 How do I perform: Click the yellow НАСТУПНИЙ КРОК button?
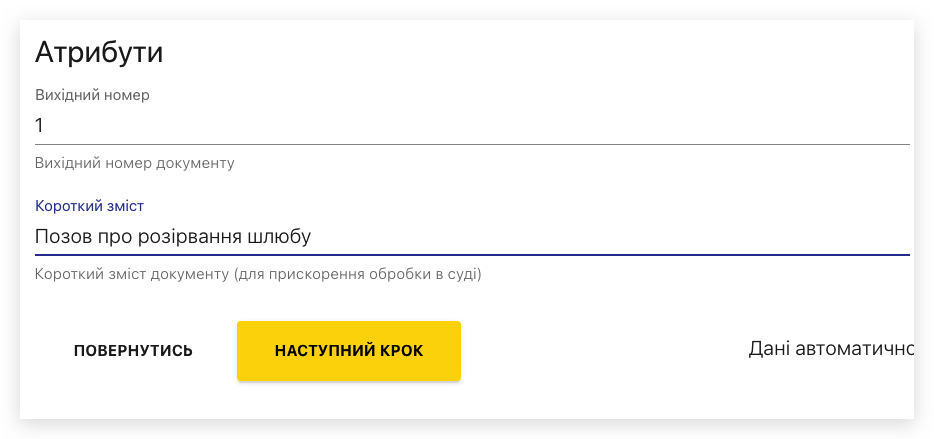pos(348,351)
